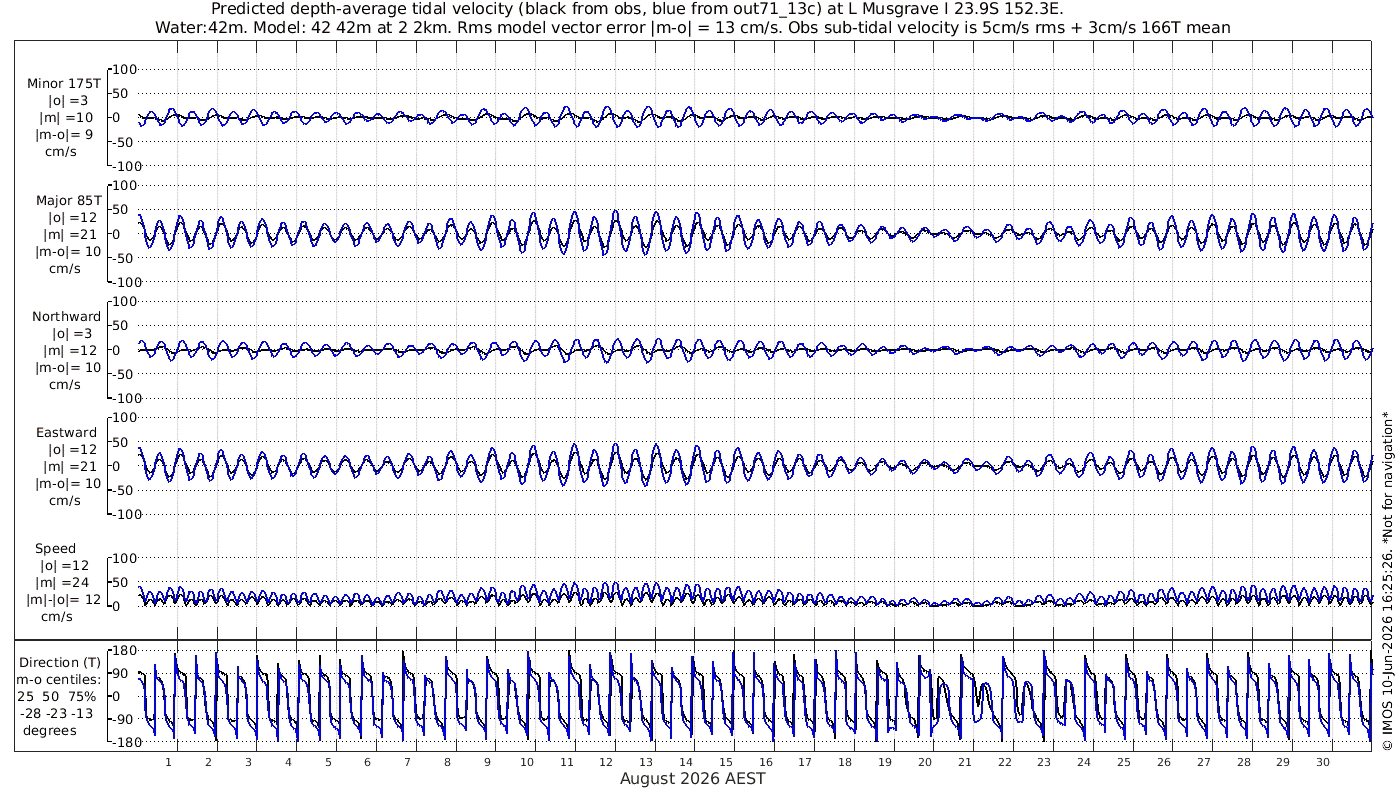
Task: Click day 1 tick on time axis
Action: click(x=168, y=762)
